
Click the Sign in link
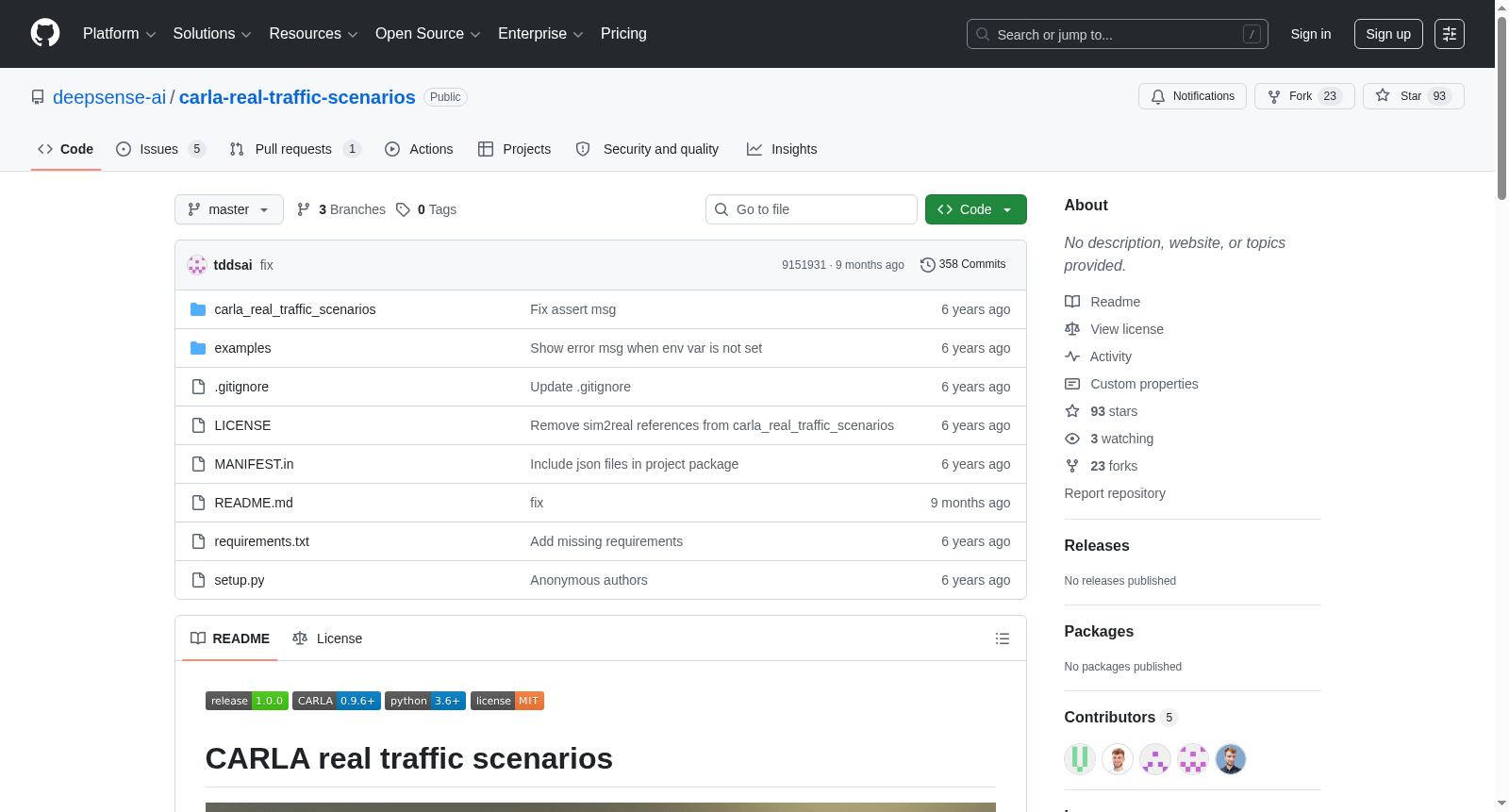[1311, 34]
